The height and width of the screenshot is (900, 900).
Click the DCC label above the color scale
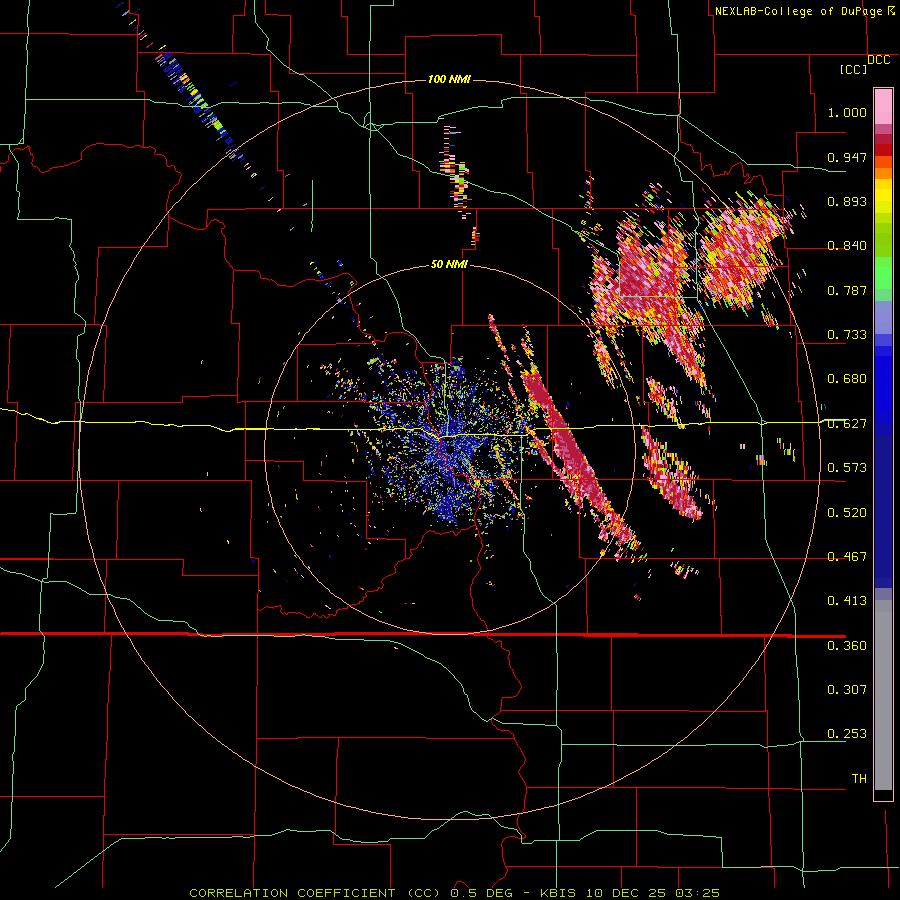pos(878,60)
